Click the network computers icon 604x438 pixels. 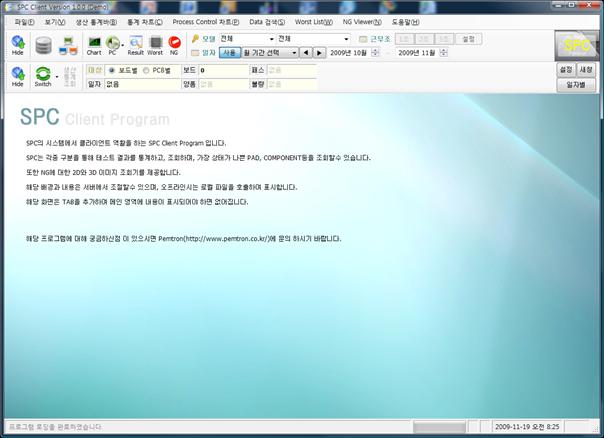point(68,44)
